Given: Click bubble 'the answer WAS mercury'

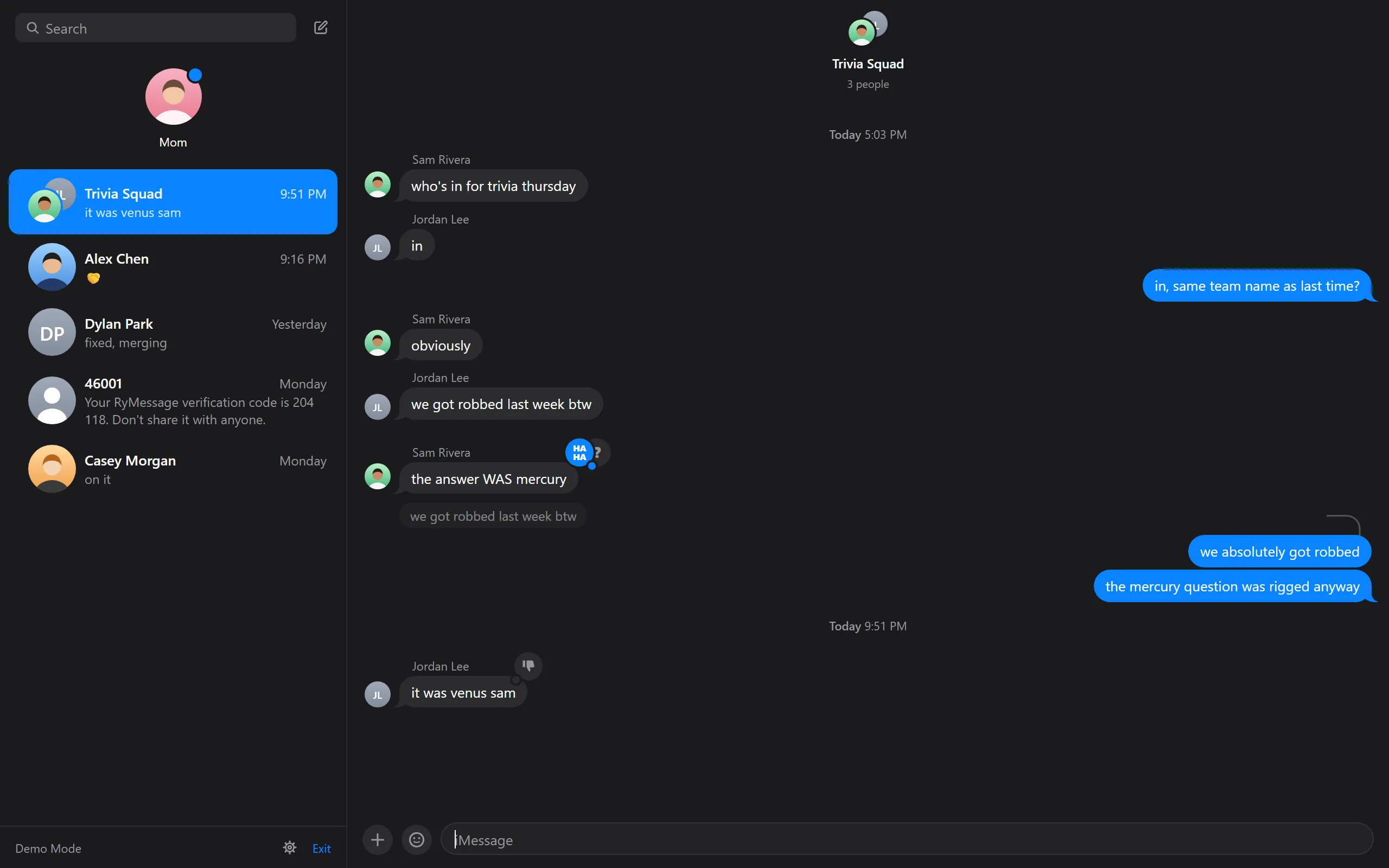Looking at the screenshot, I should [x=488, y=479].
